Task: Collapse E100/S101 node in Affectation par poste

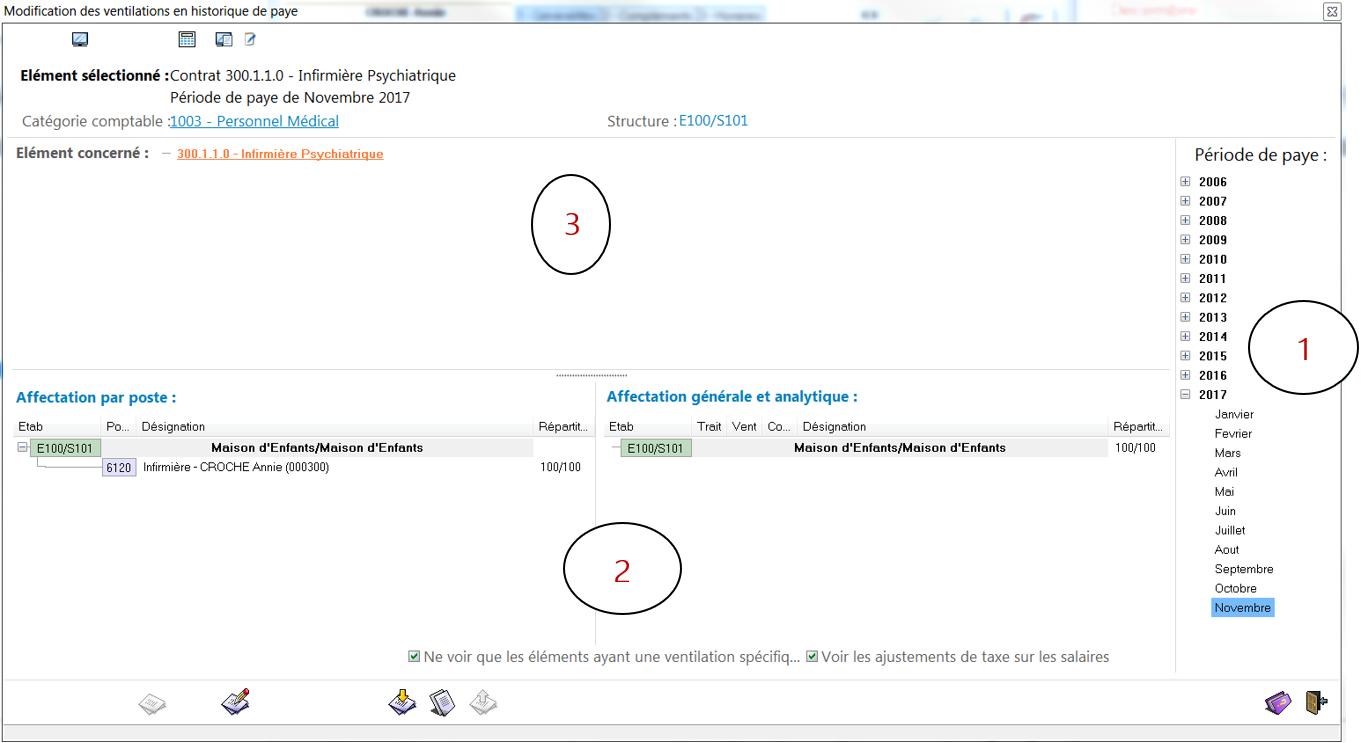Action: click(23, 448)
